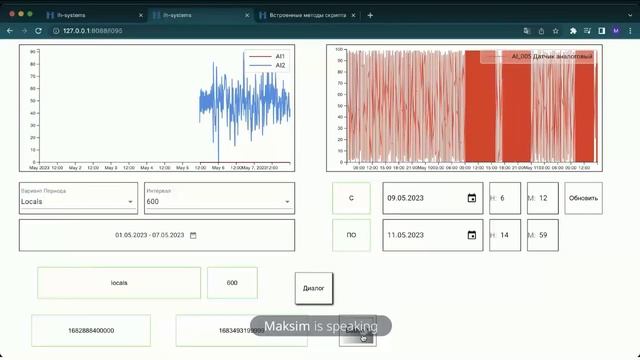
Task: Click the AI2 legend entry in left chart
Action: [x=267, y=65]
